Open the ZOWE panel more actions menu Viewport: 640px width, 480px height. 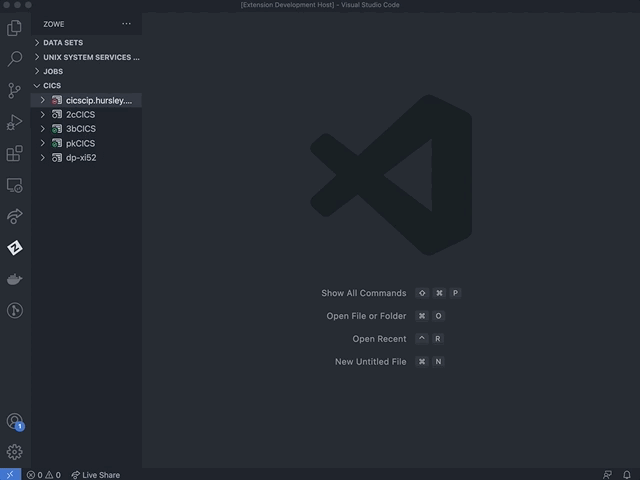click(126, 23)
